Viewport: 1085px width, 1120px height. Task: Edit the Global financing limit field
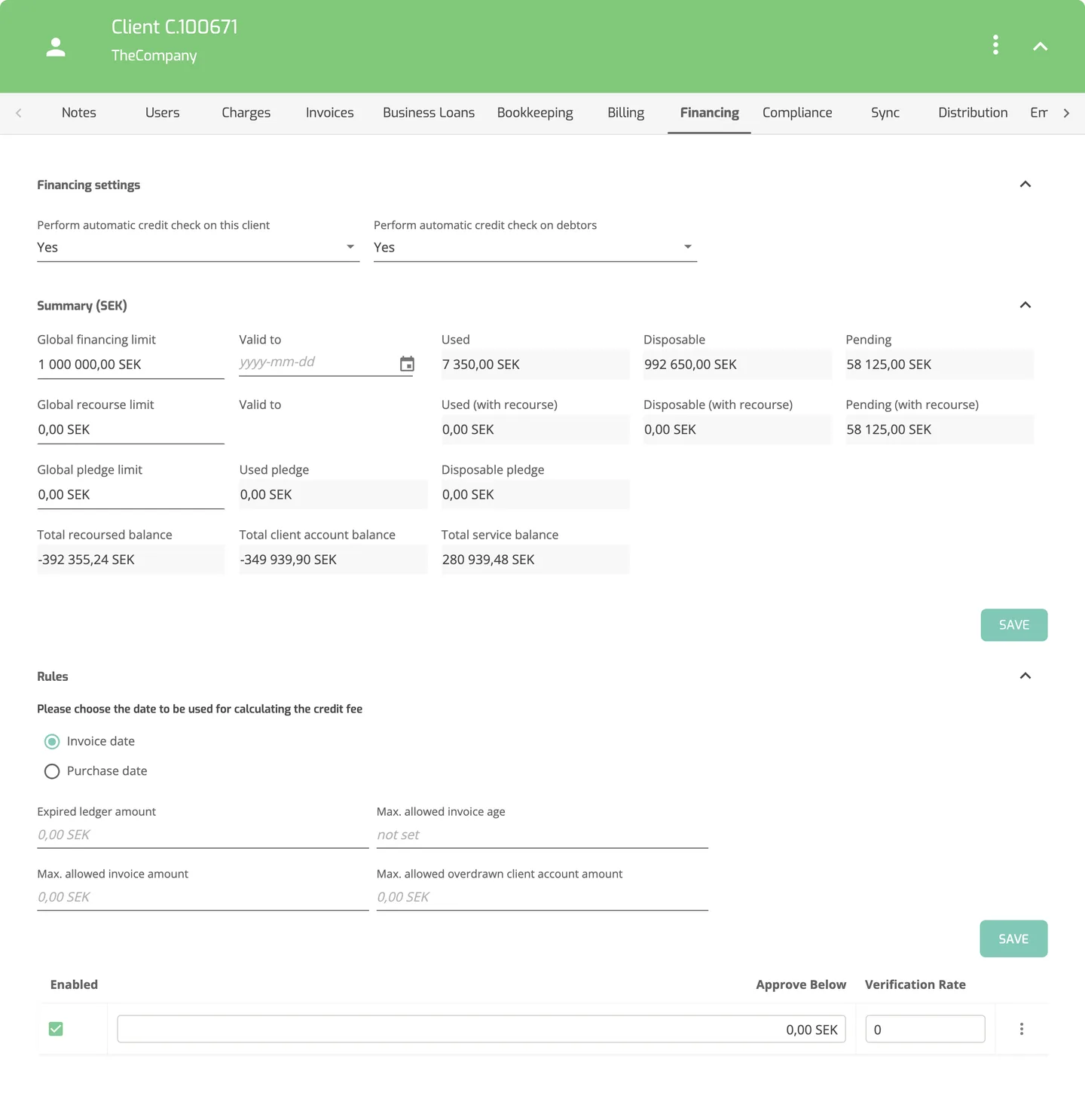(130, 365)
